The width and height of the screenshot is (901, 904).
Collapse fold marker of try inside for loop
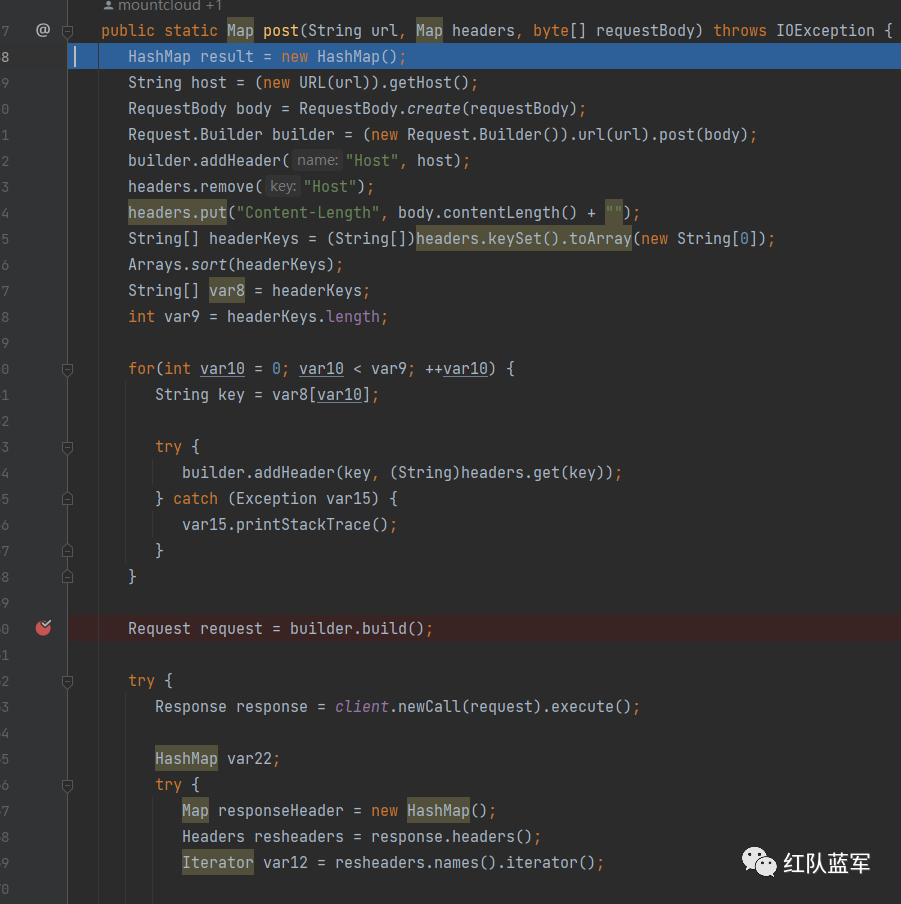pyautogui.click(x=67, y=447)
